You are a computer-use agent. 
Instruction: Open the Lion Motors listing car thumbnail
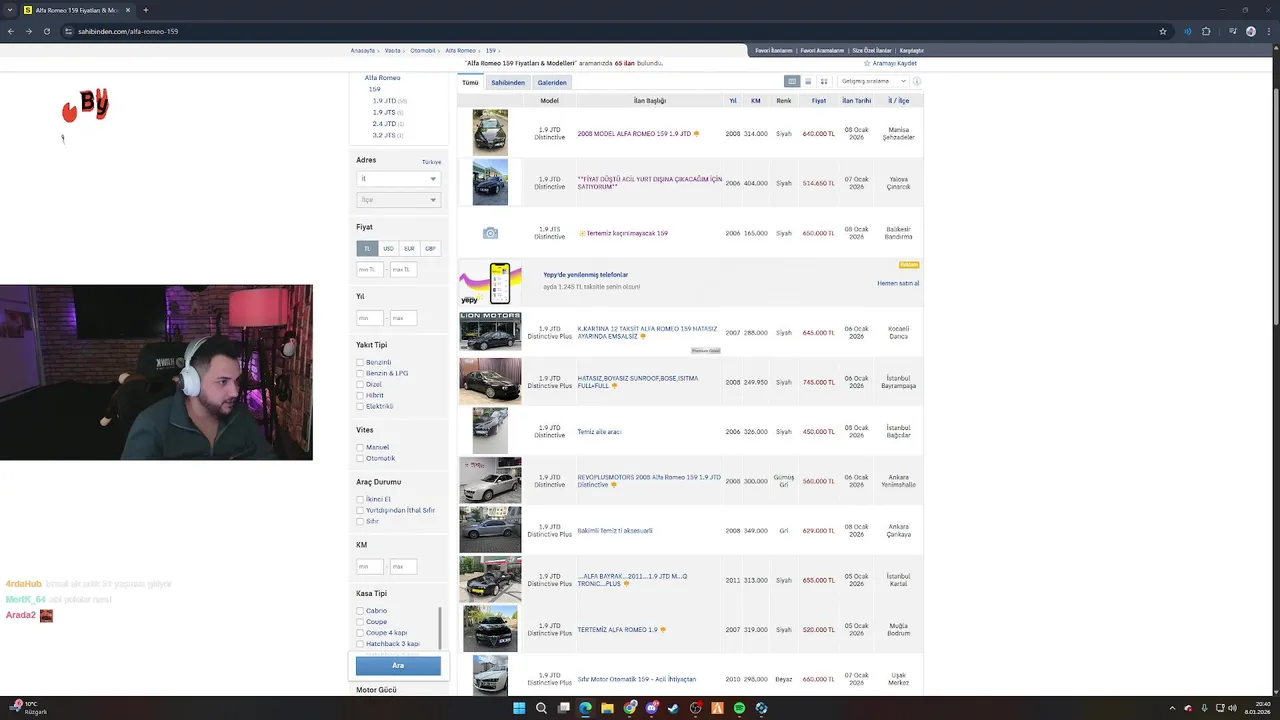490,332
